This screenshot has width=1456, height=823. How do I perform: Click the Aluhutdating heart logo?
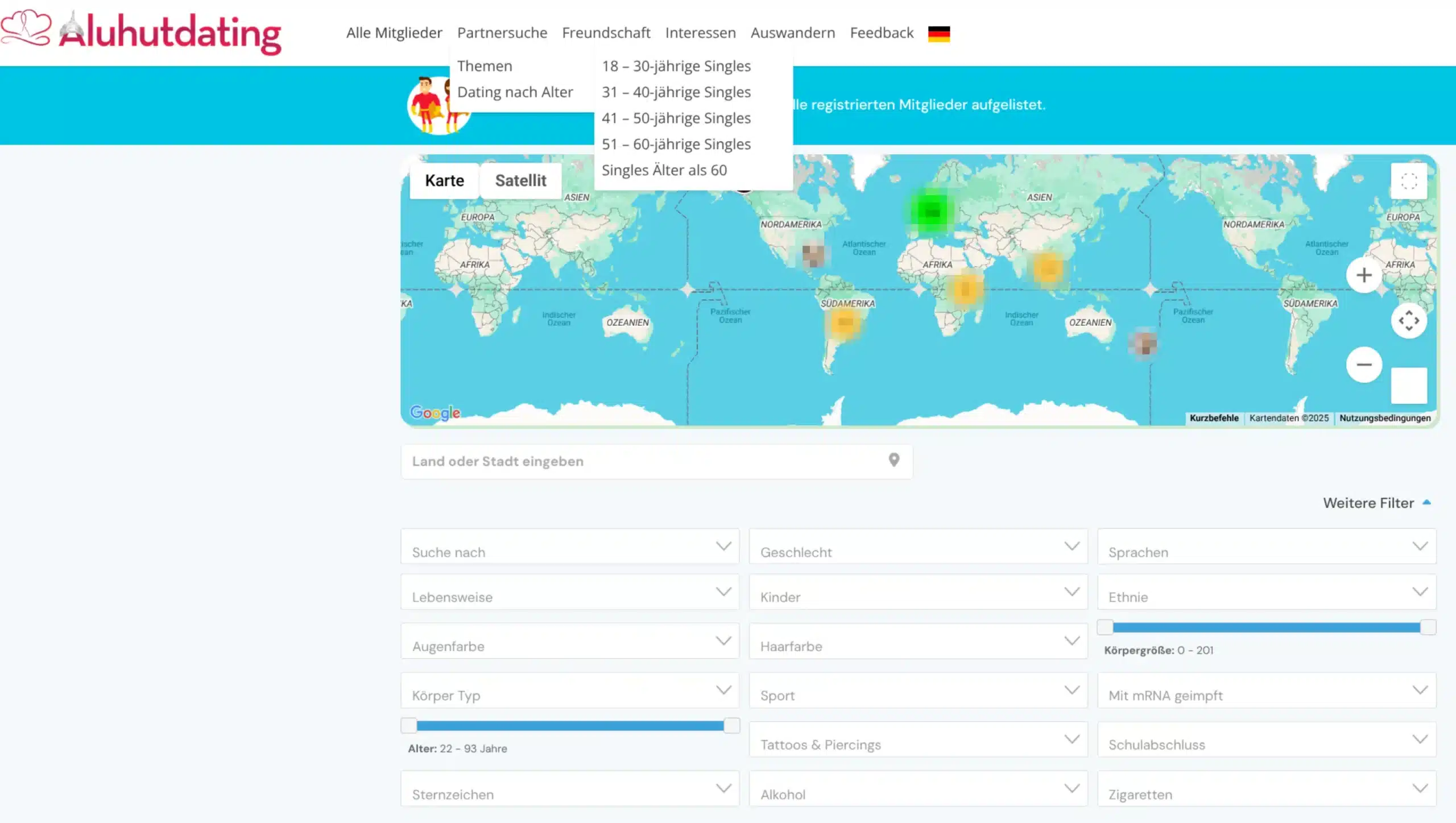26,28
